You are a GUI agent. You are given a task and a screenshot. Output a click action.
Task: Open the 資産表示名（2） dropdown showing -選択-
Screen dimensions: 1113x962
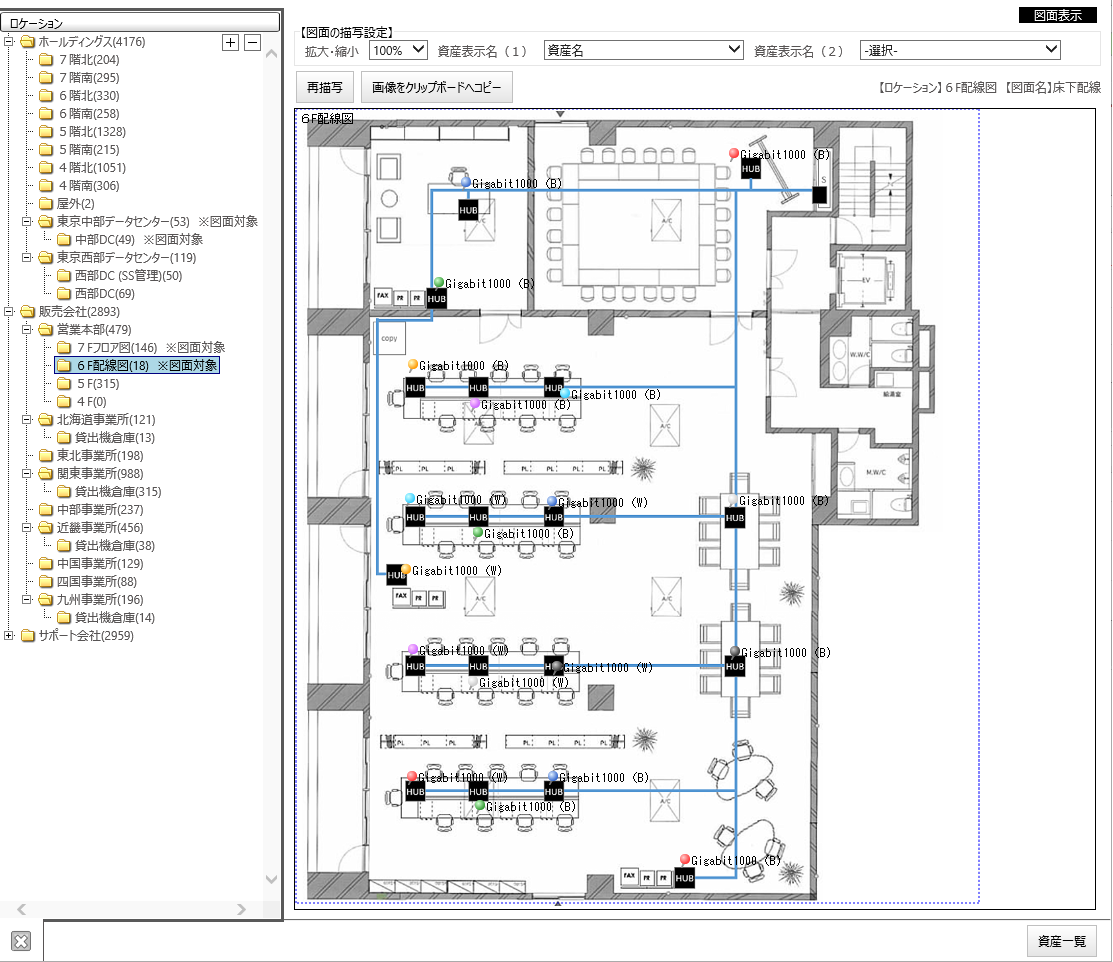click(x=960, y=50)
